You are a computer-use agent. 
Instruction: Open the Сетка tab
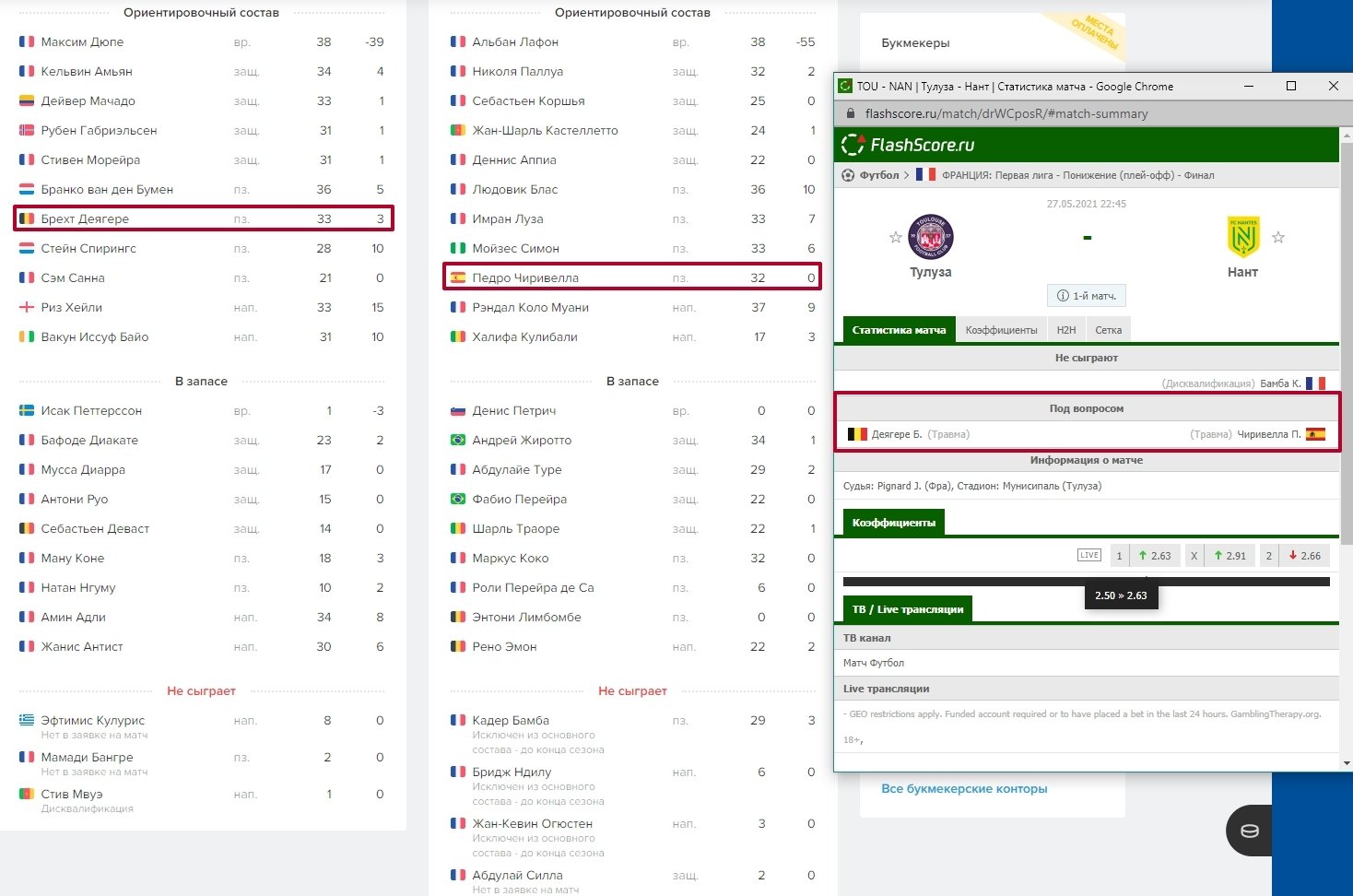tap(1108, 330)
